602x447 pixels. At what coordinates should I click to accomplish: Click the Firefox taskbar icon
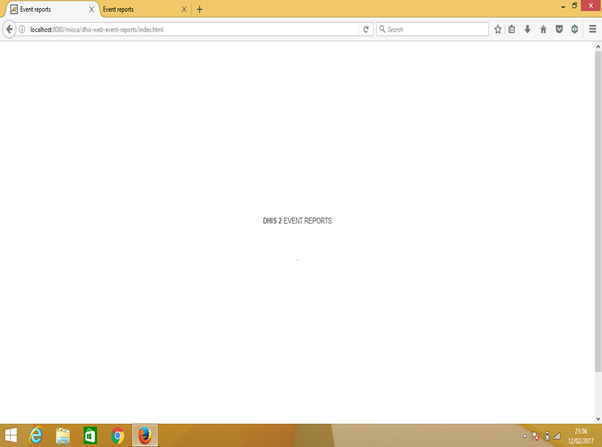coord(145,435)
